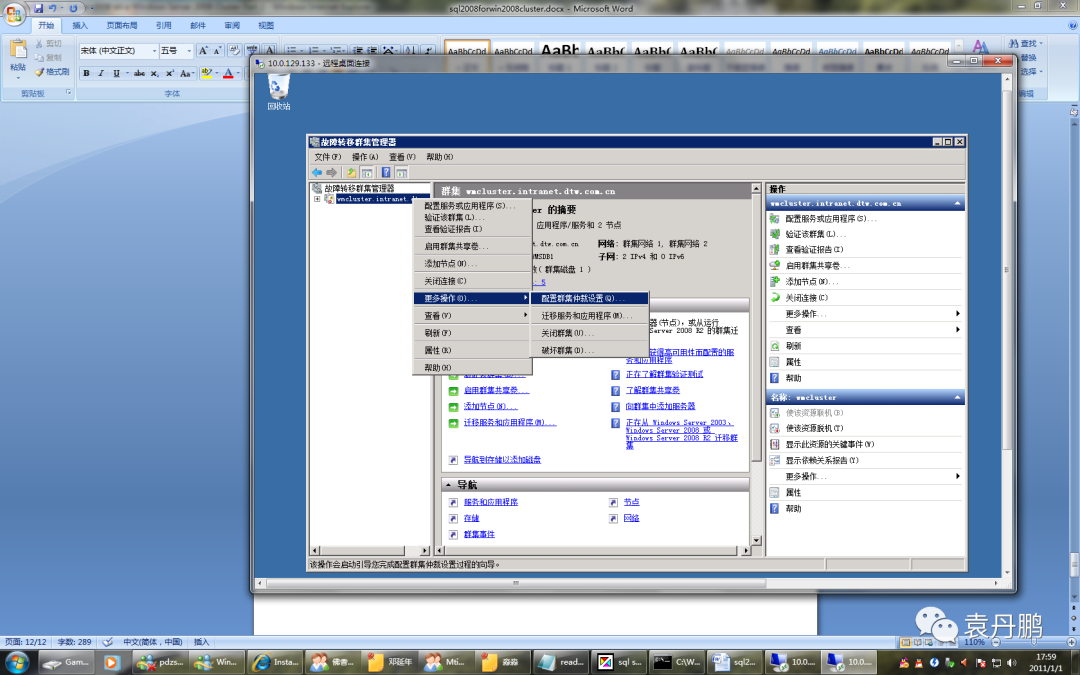Open the 导航到存储以添加磁盘 link
1080x675 pixels.
click(x=502, y=459)
